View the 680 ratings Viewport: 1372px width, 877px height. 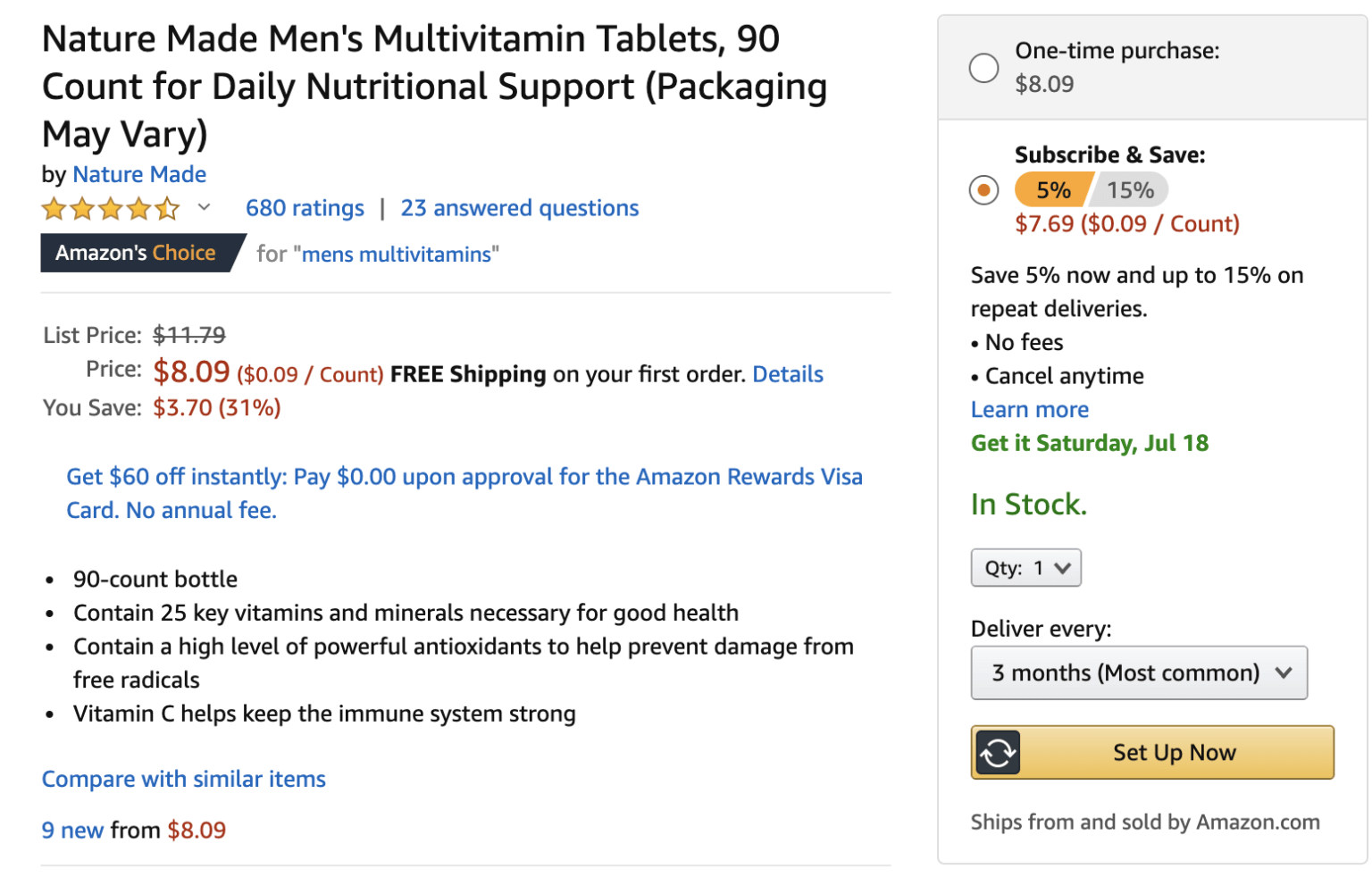click(x=305, y=208)
